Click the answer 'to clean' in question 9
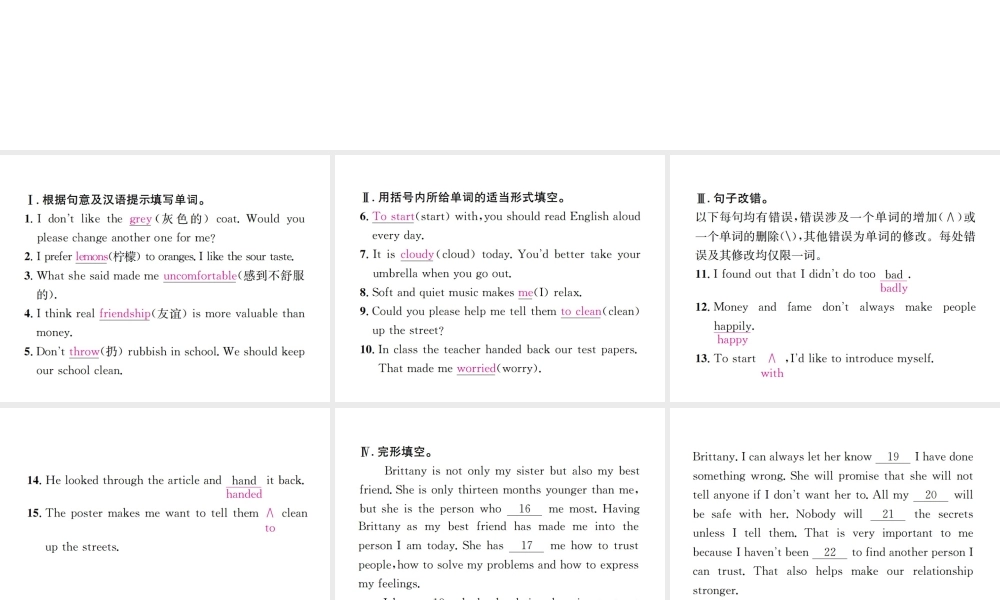 (581, 312)
